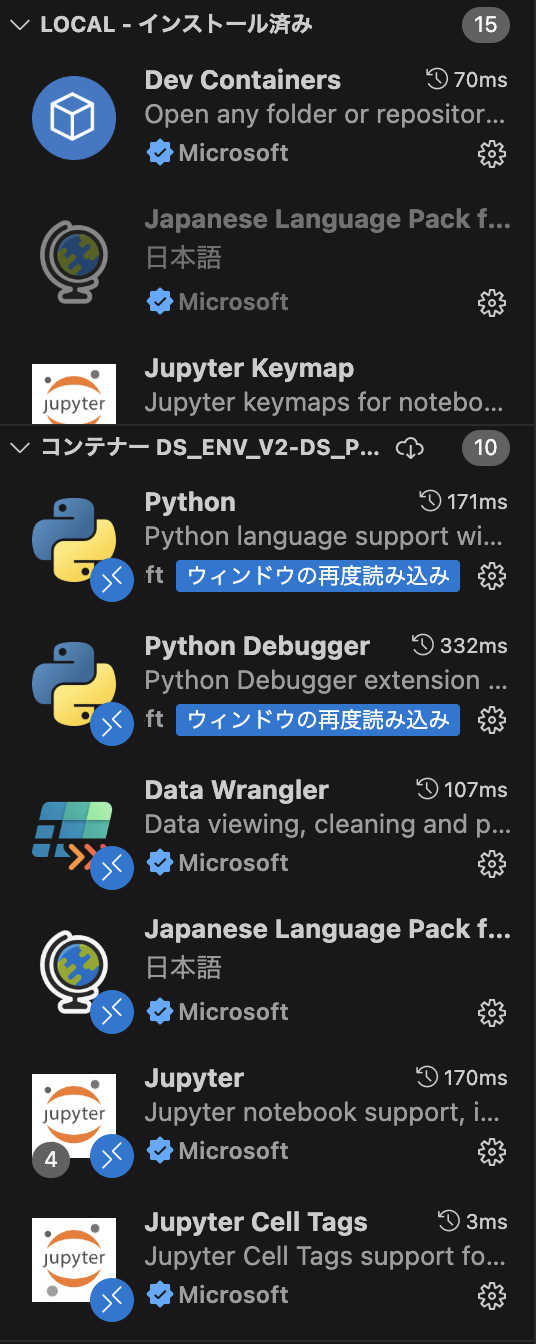
Task: Click description 'Open any folder or repositor...'
Action: pyautogui.click(x=327, y=116)
